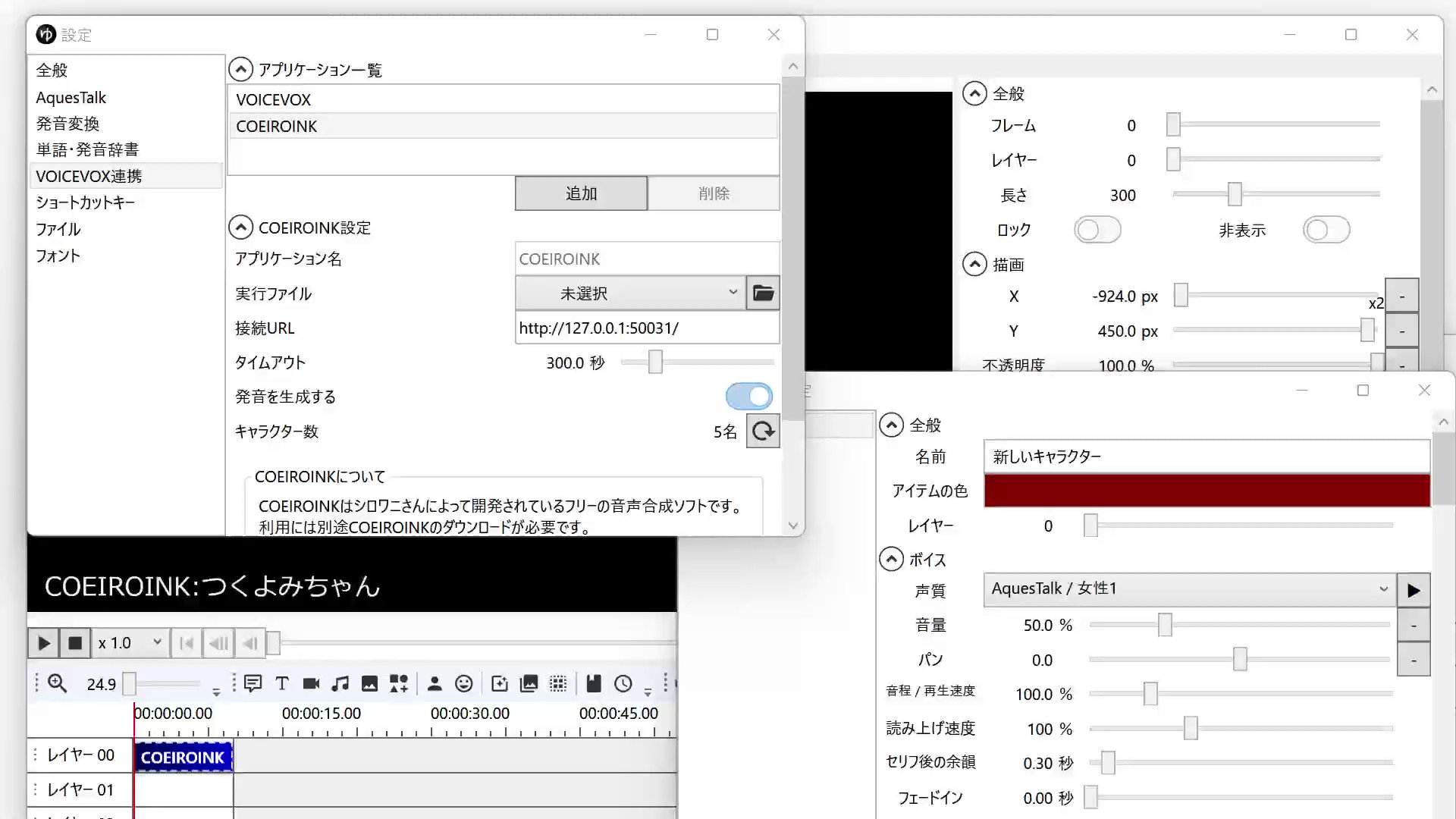Collapse the COEIROINK設定 section
The image size is (1456, 819).
(240, 227)
